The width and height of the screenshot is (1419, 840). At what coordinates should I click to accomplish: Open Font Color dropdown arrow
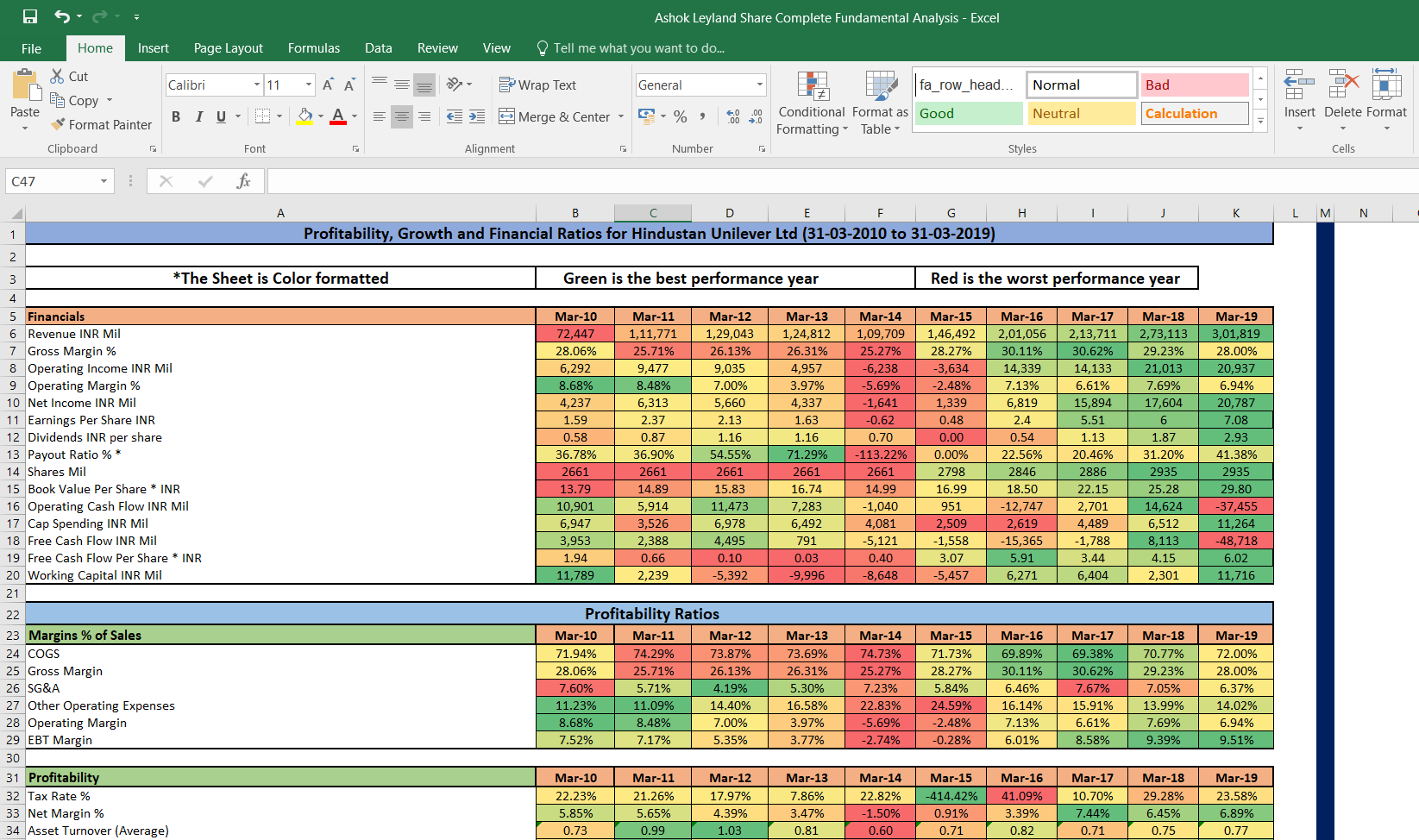pos(355,116)
